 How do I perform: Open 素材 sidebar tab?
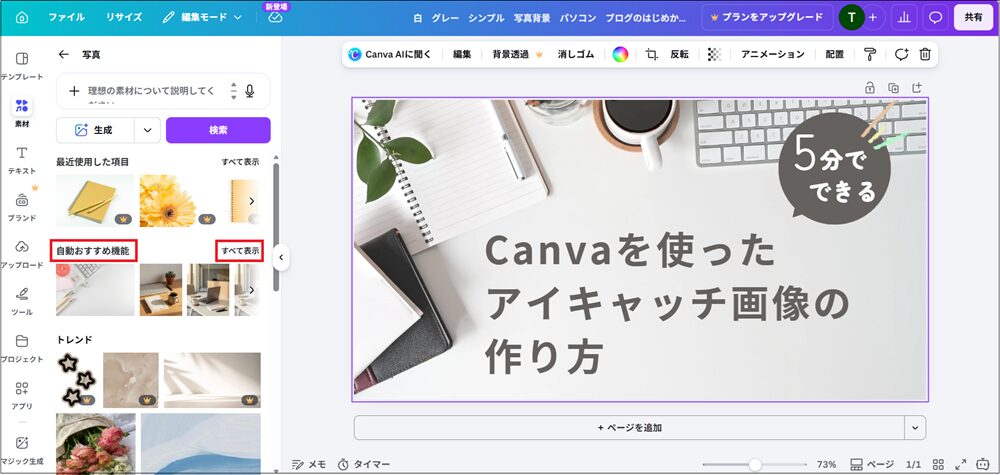click(22, 112)
